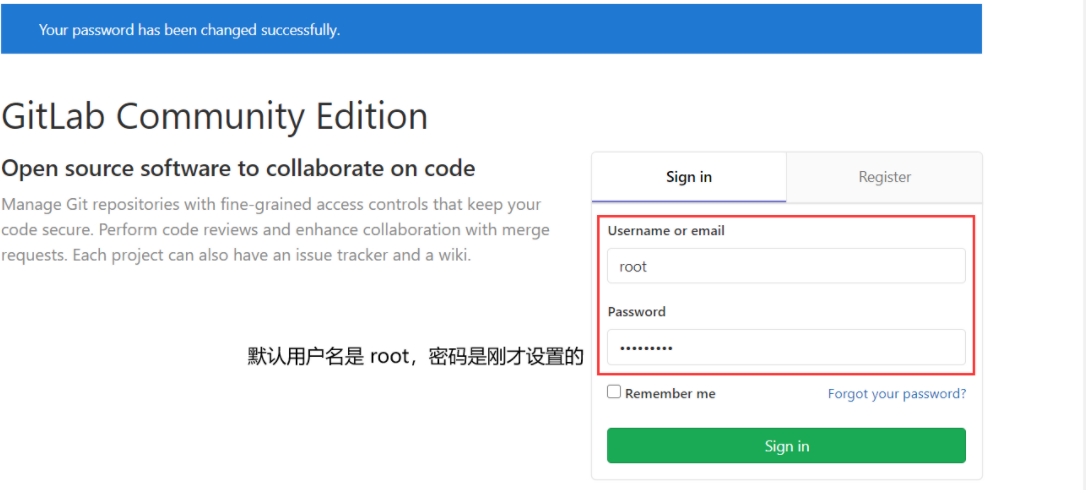Viewport: 1086px width, 490px height.
Task: Click the 'Password' label above the field
Action: point(636,311)
